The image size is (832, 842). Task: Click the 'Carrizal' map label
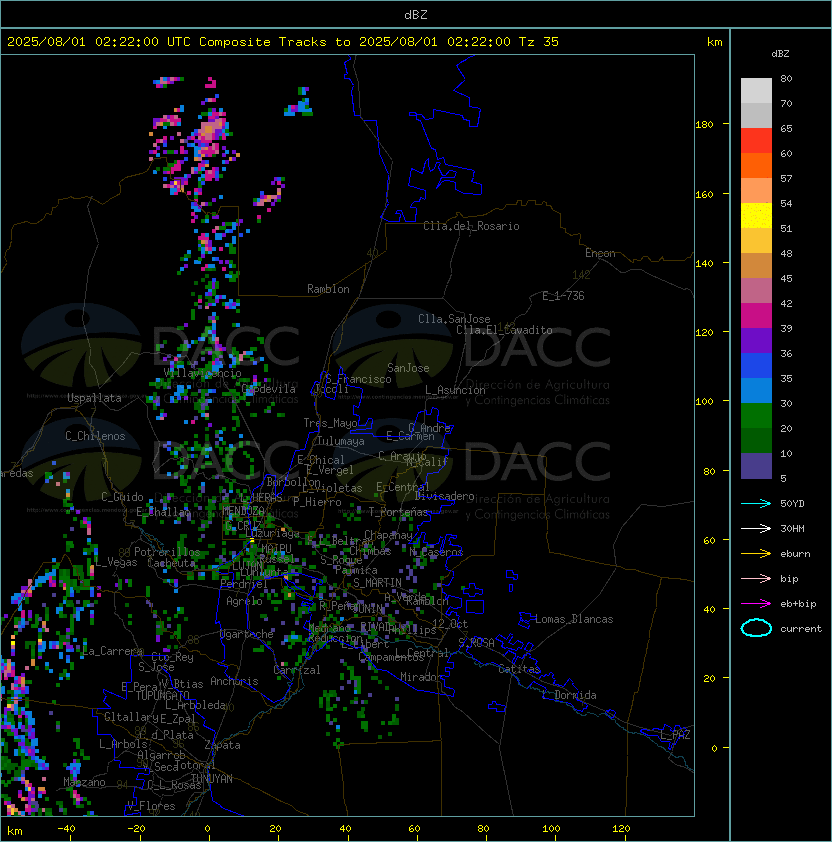point(297,670)
